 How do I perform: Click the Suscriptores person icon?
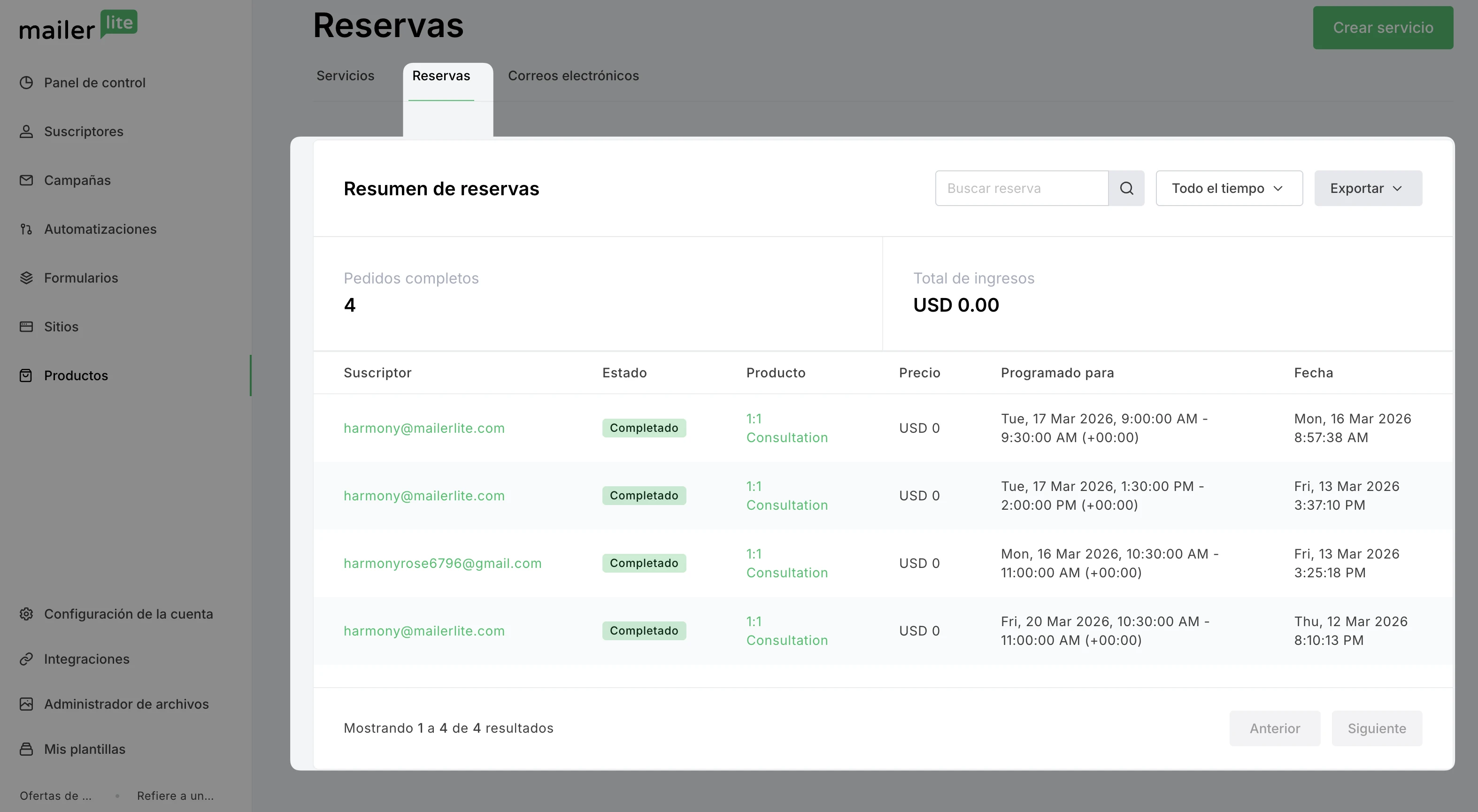(26, 131)
